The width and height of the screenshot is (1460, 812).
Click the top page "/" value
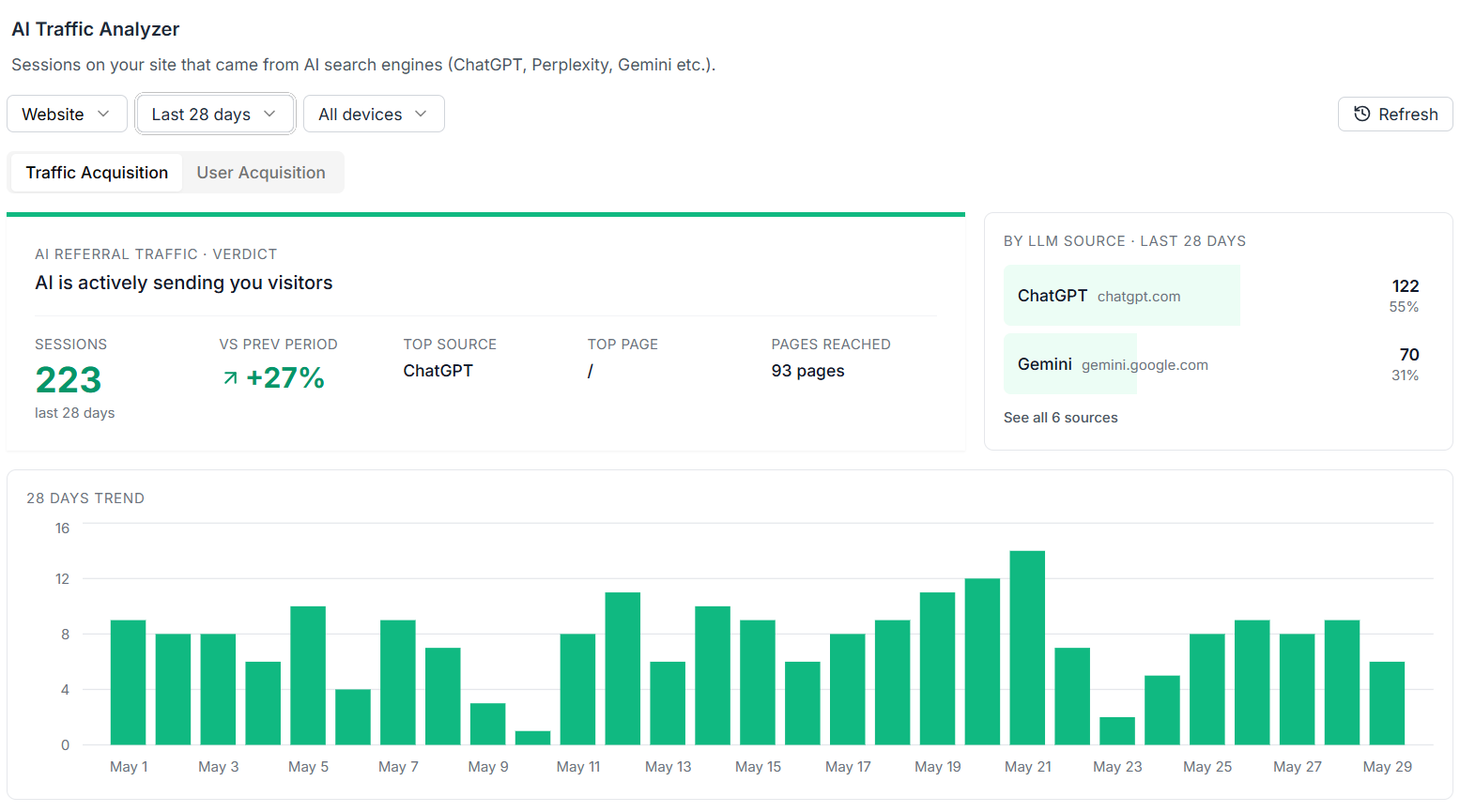click(591, 371)
